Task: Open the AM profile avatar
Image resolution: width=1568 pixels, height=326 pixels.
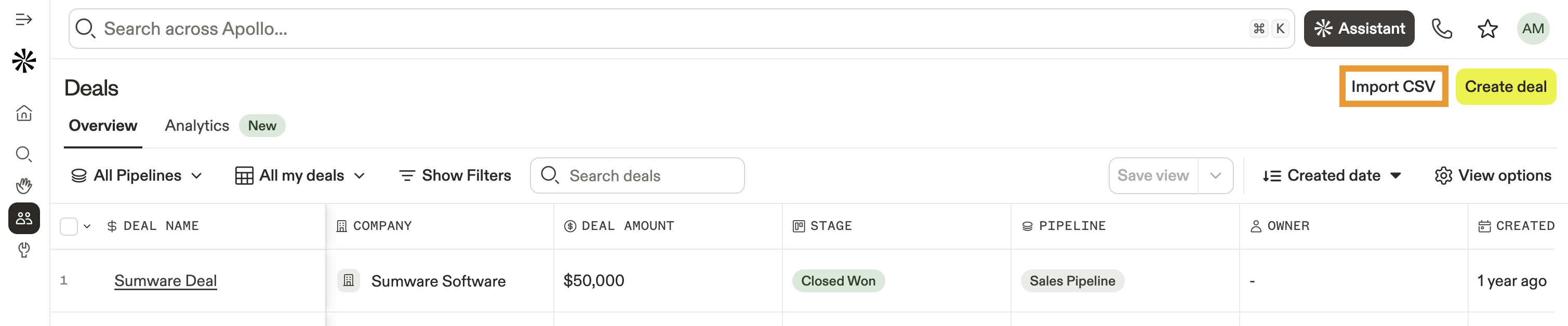Action: [1532, 29]
